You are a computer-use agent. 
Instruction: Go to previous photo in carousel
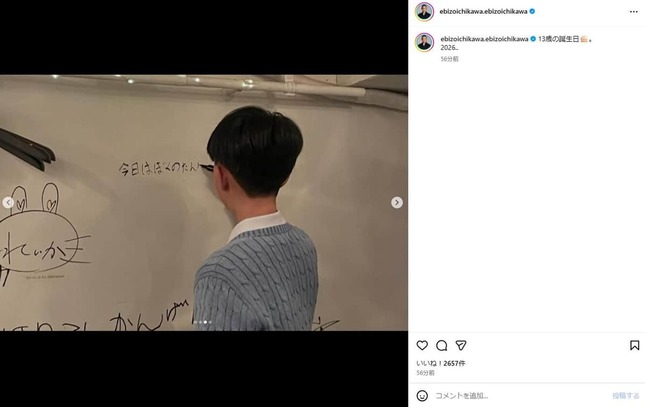[x=8, y=202]
